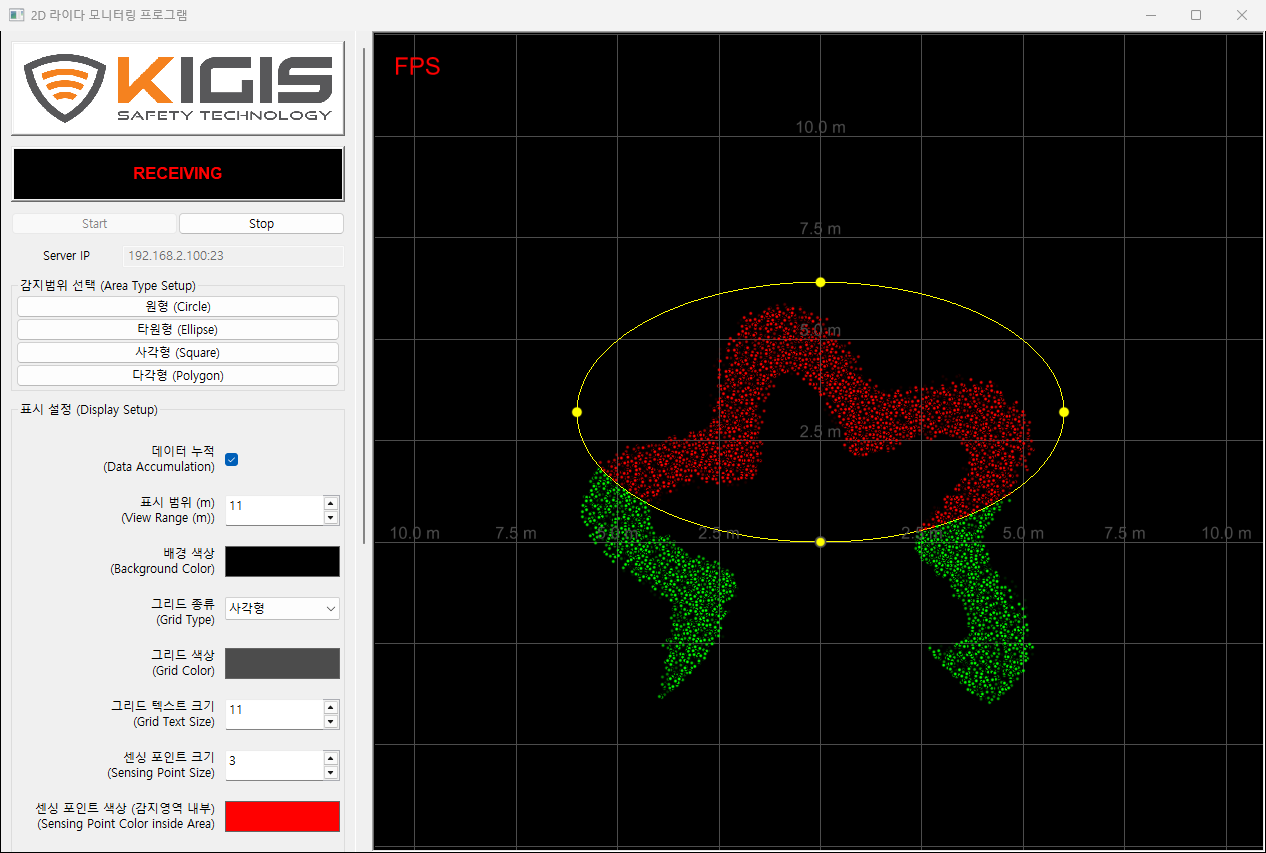
Task: Choose Square area type button
Action: tap(178, 352)
